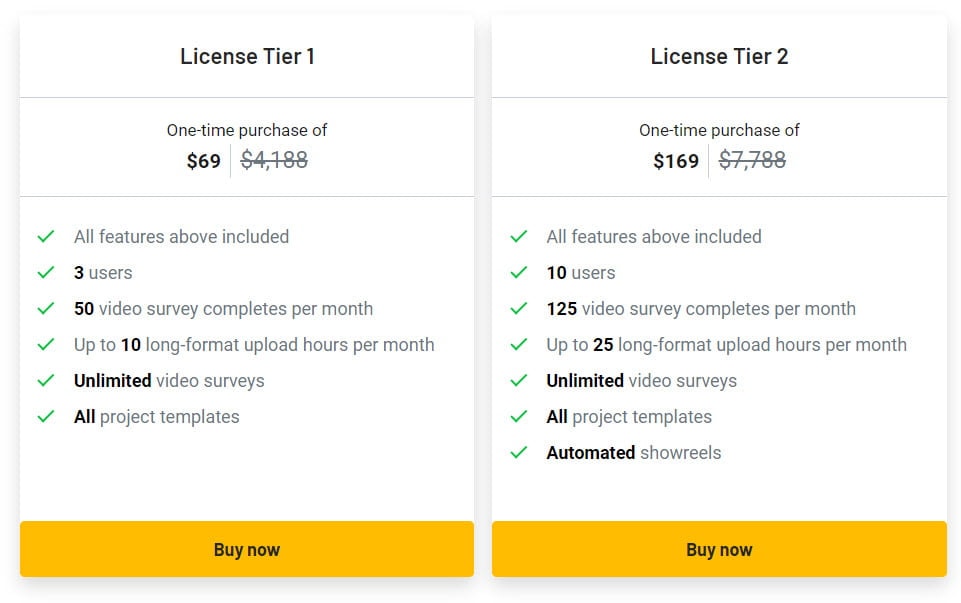Click the License Tier 2 heading
Viewport: 961px width, 603px height.
[x=719, y=57]
